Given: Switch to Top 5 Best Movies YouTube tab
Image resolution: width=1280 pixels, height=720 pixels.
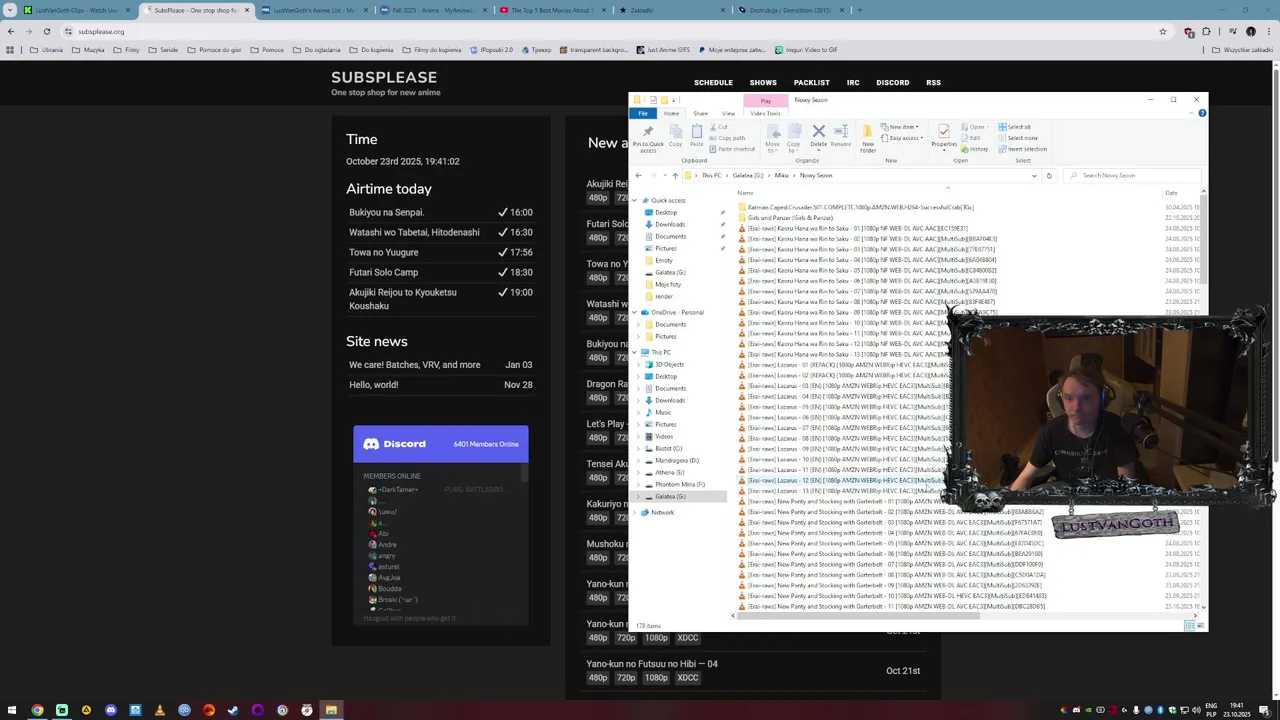Looking at the screenshot, I should point(551,10).
